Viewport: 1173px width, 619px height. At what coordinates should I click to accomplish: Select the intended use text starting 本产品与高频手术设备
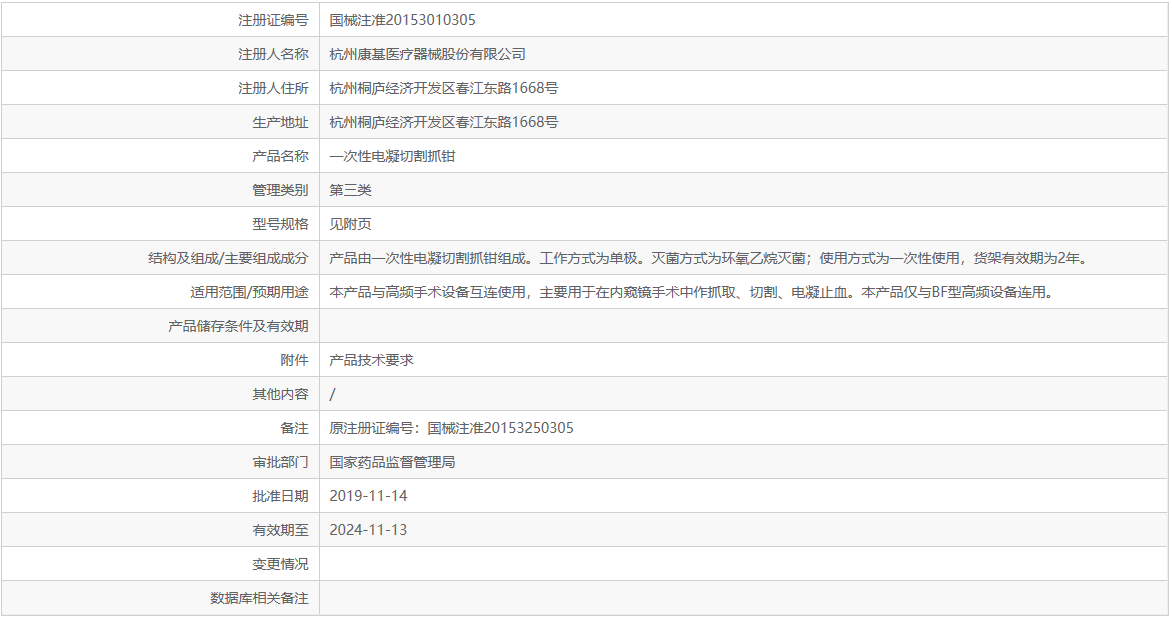693,292
